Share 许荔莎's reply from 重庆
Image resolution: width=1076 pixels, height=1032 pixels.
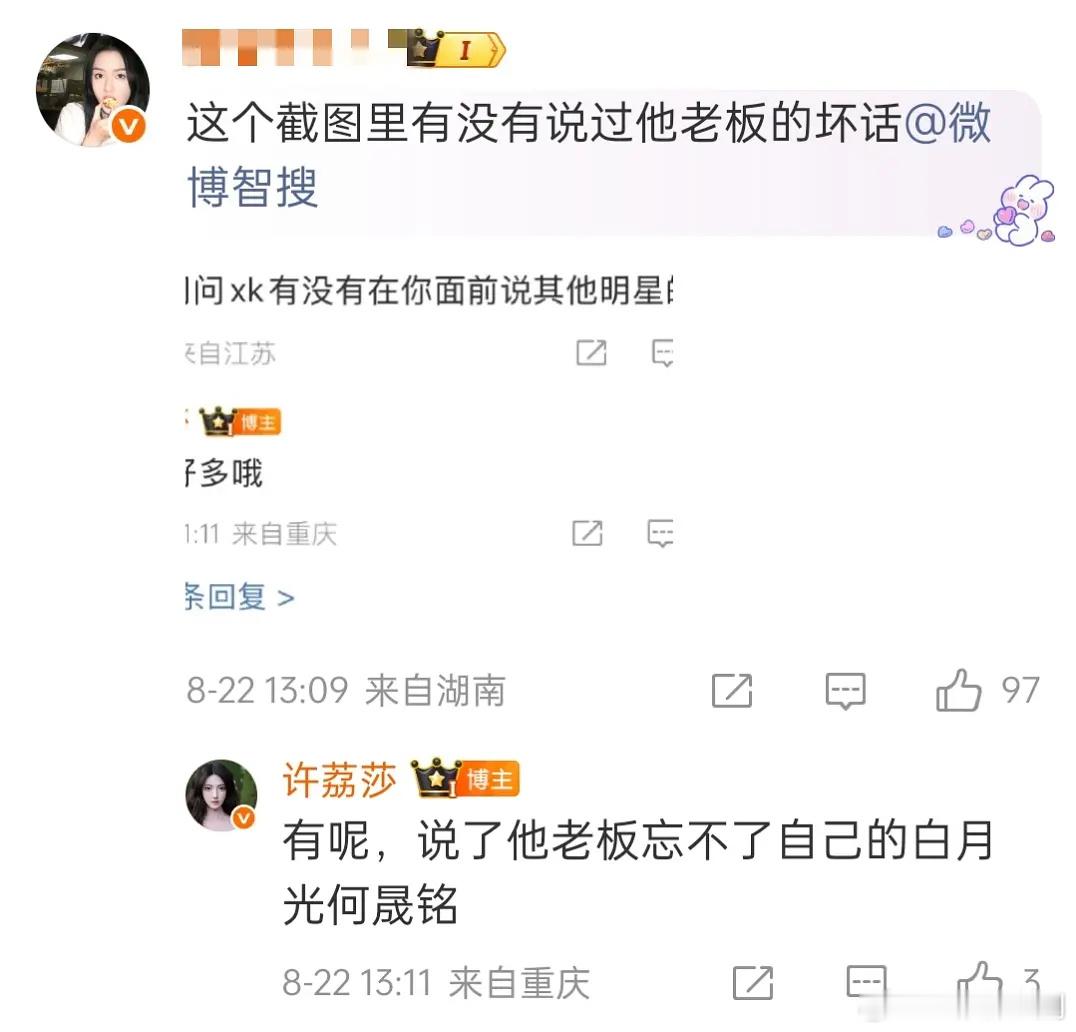point(753,983)
